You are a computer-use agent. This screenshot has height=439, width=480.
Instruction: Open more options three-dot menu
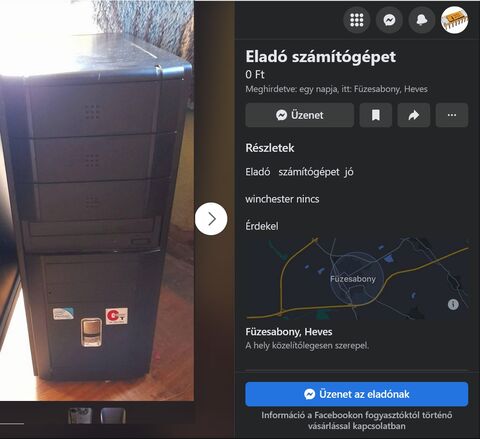pyautogui.click(x=452, y=115)
